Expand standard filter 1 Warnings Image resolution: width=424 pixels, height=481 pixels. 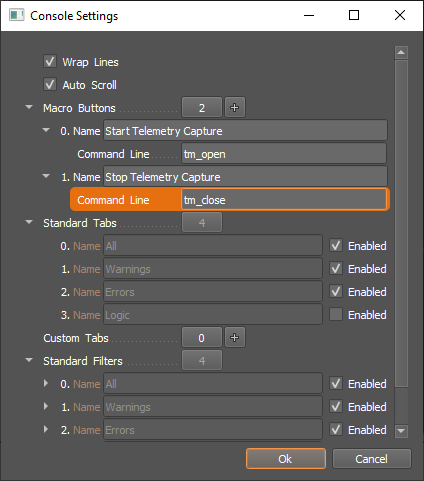[x=46, y=406]
